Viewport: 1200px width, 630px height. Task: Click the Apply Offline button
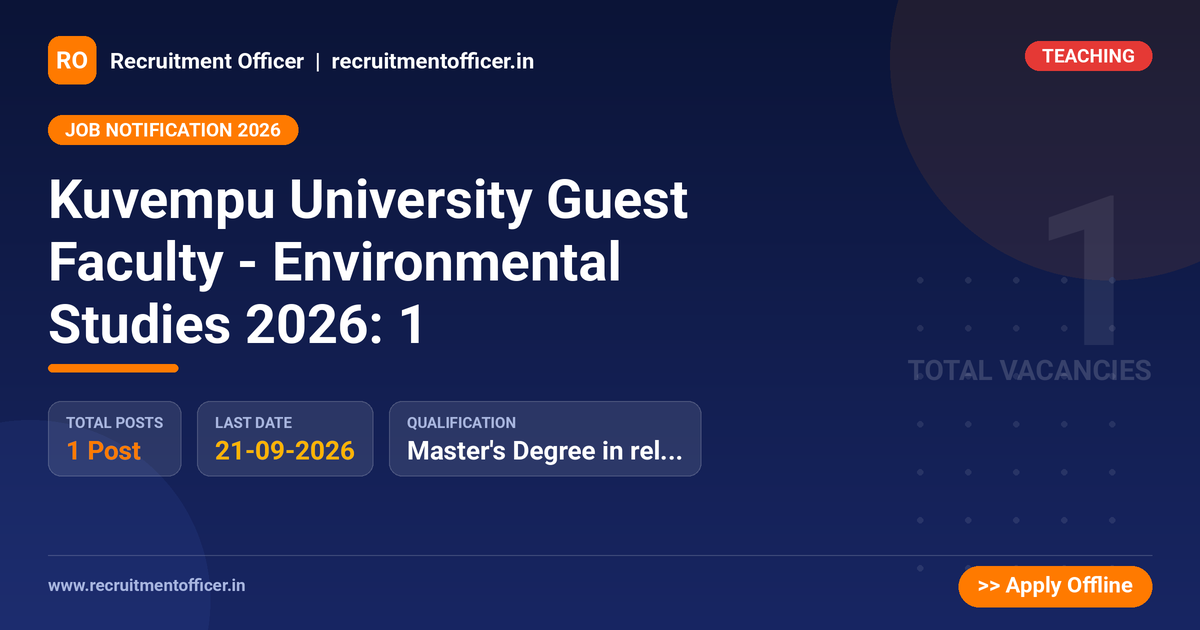pyautogui.click(x=1055, y=586)
